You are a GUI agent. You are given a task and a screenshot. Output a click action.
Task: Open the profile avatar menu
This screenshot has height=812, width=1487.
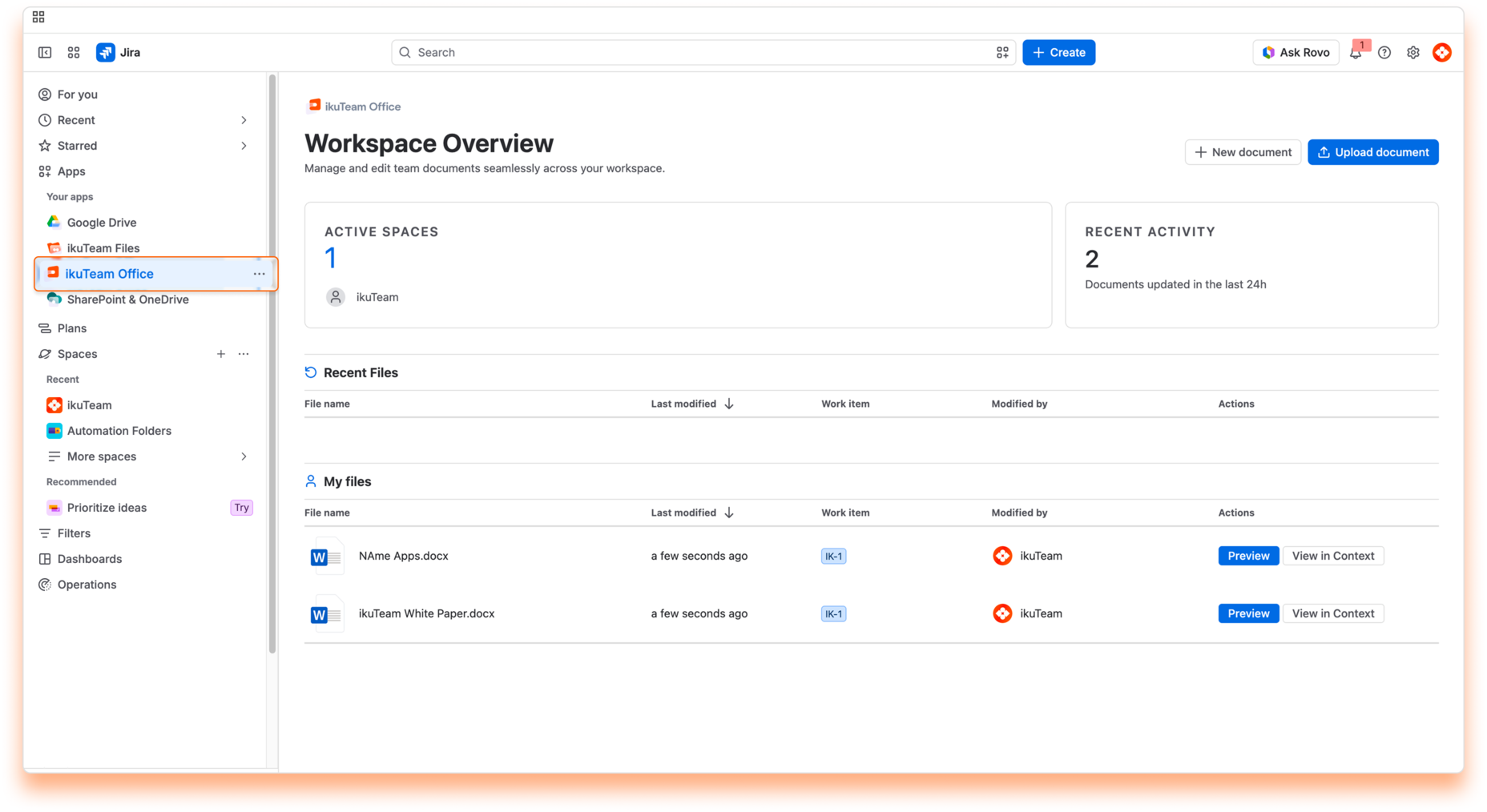pos(1442,52)
